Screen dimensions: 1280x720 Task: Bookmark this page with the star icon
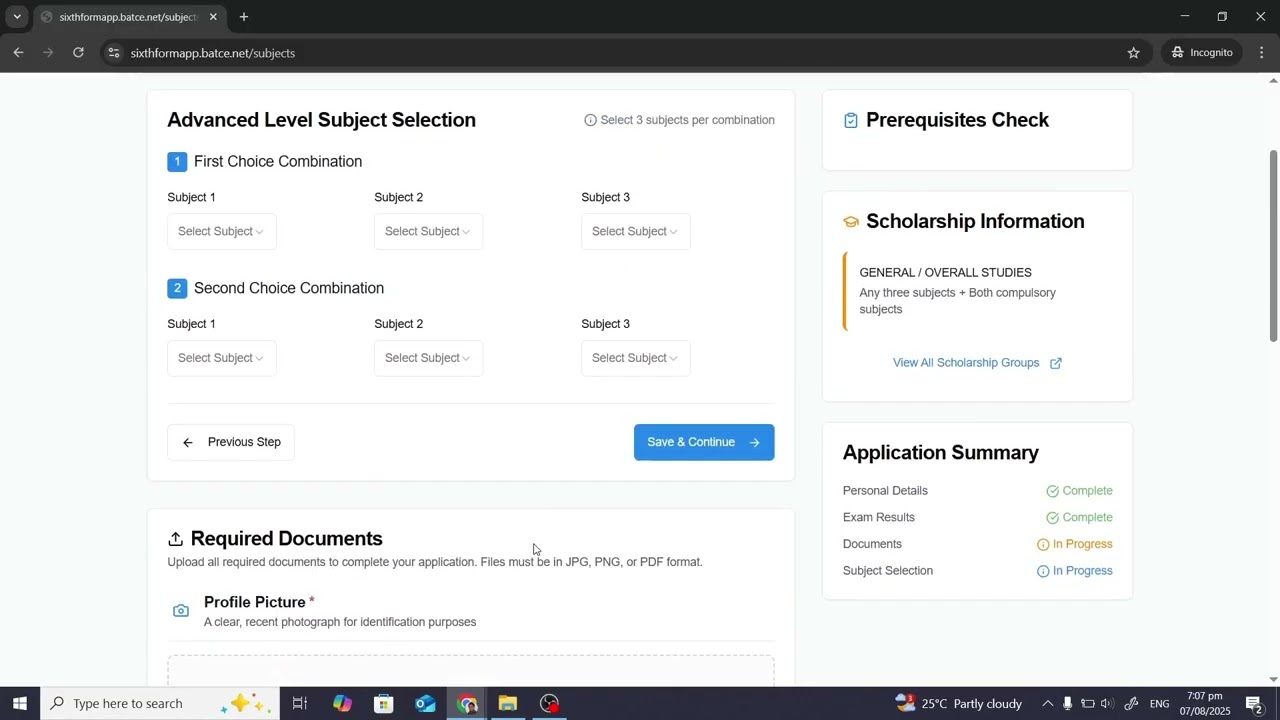1134,53
